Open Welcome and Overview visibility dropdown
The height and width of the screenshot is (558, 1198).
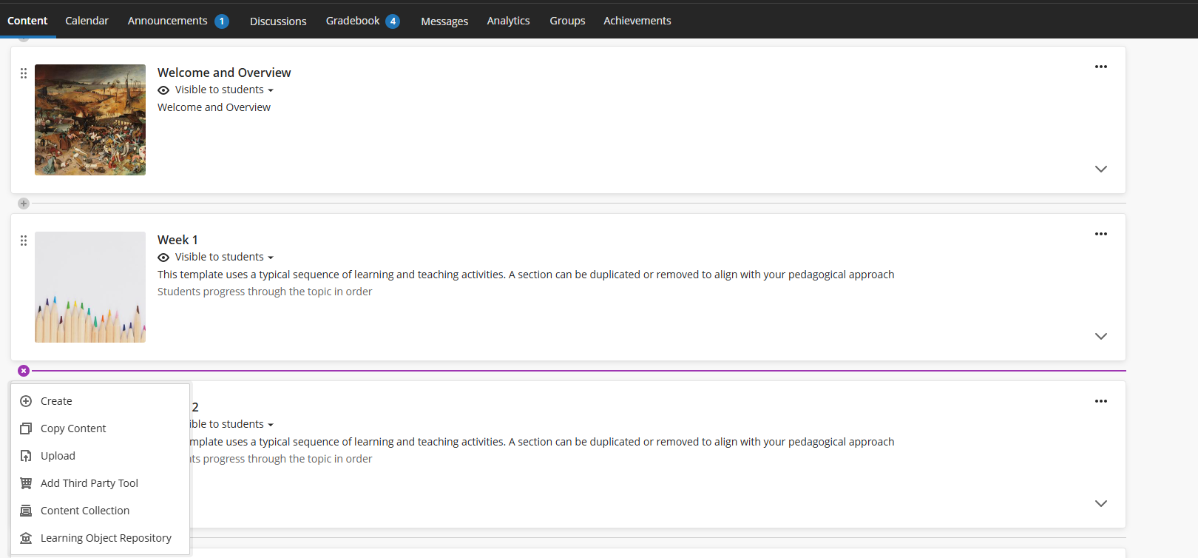point(224,90)
